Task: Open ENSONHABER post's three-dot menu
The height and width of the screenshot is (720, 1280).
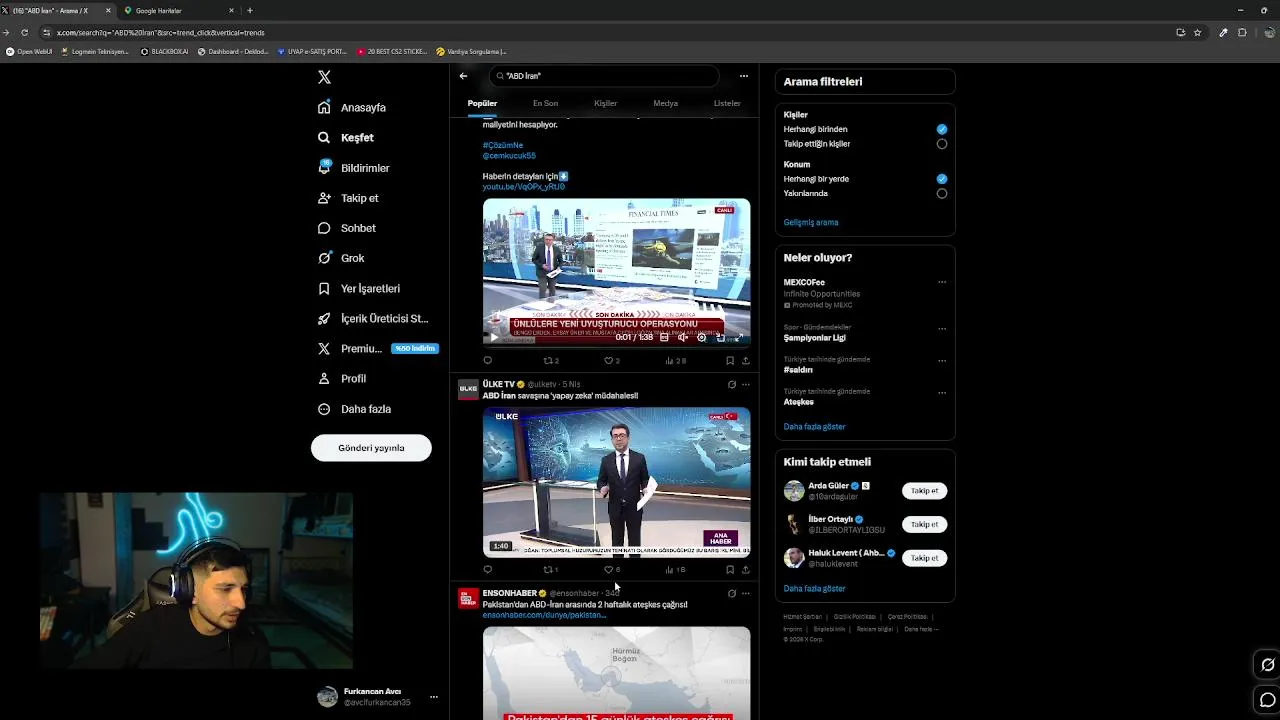Action: (x=746, y=593)
